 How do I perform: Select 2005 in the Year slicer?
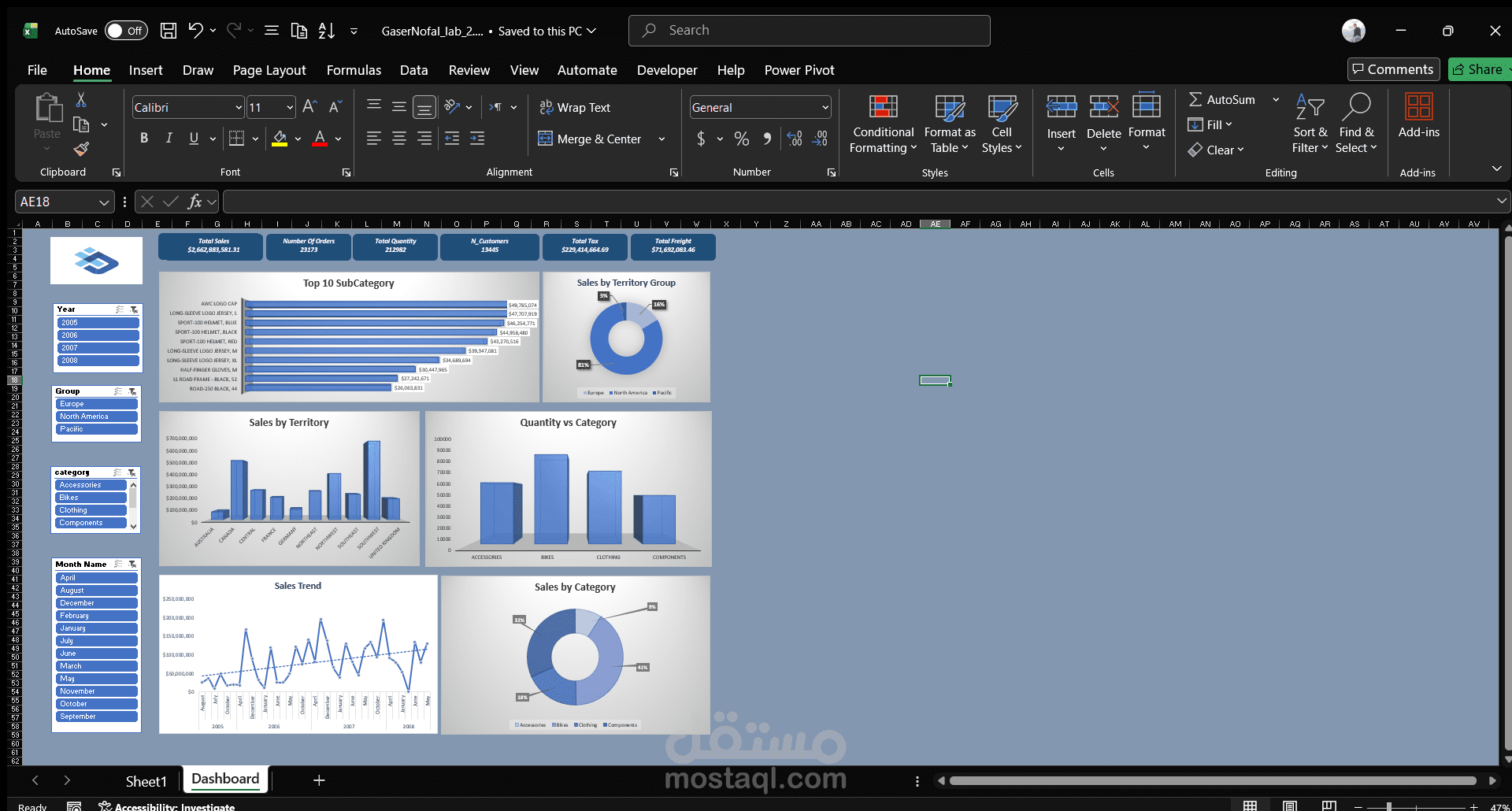coord(98,323)
